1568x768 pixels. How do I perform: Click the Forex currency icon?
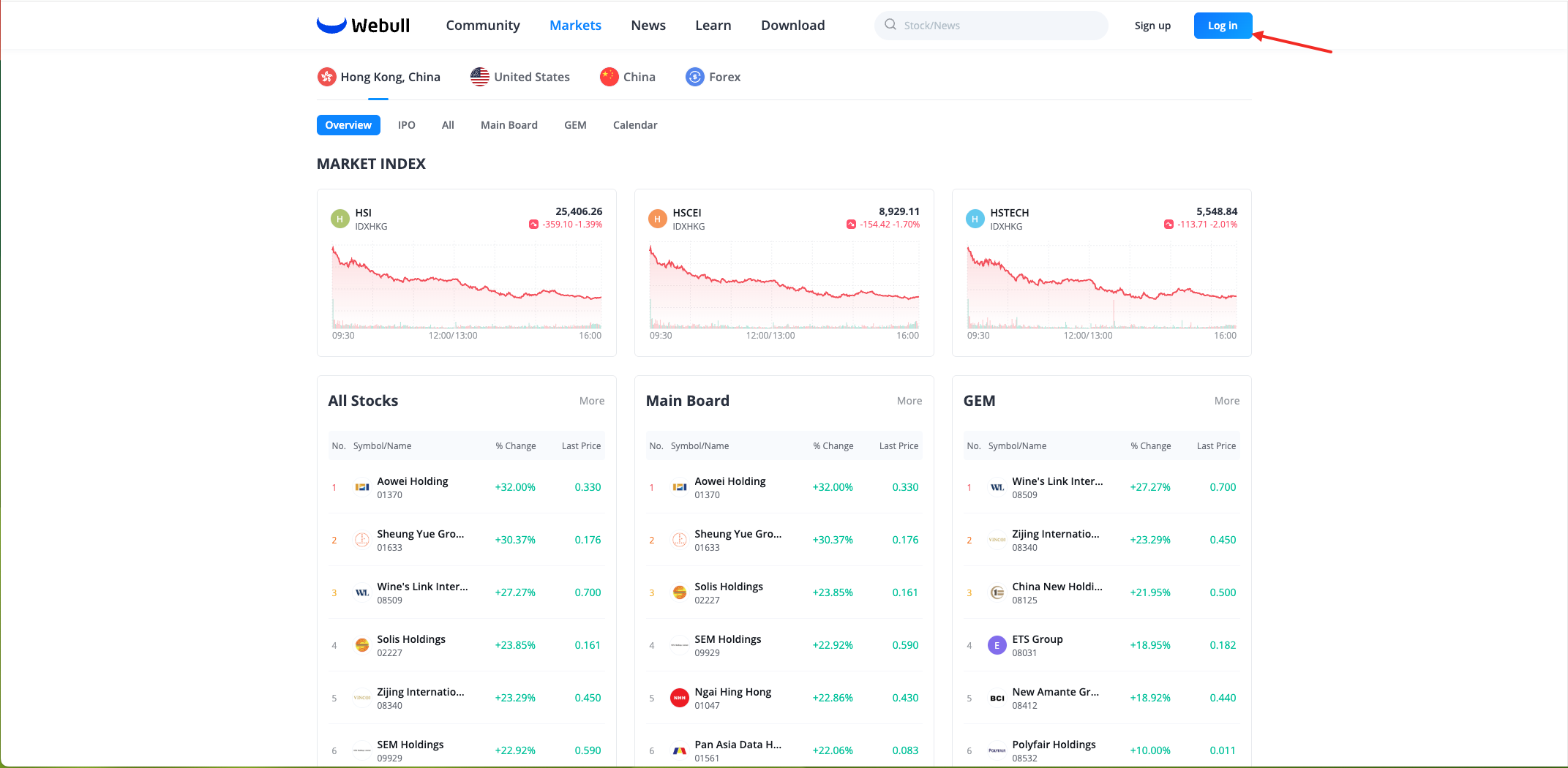[x=694, y=77]
